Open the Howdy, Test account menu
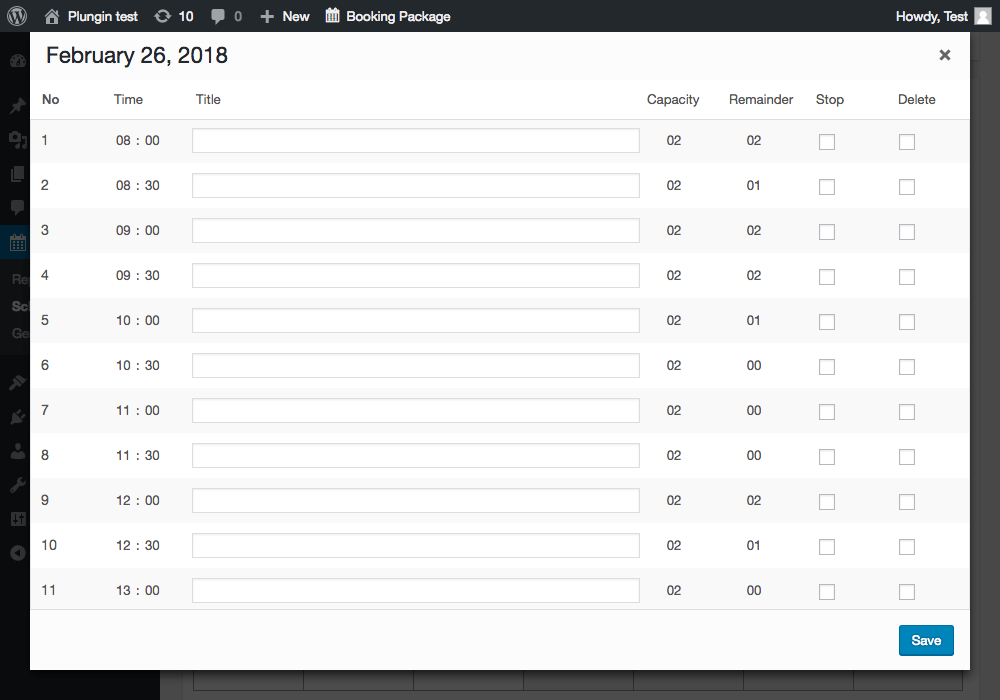Screen dimensions: 1000x700 point(931,16)
